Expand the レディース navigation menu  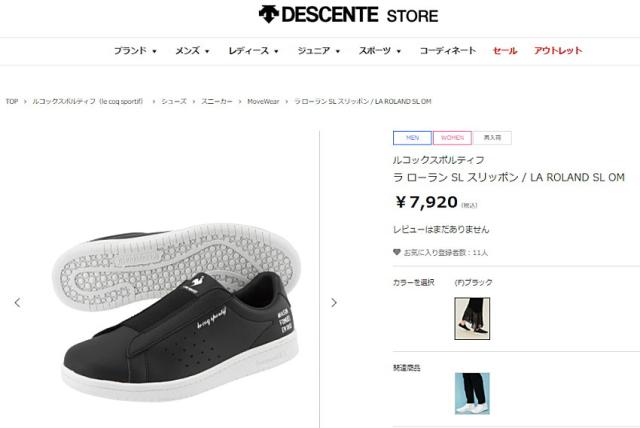(253, 51)
